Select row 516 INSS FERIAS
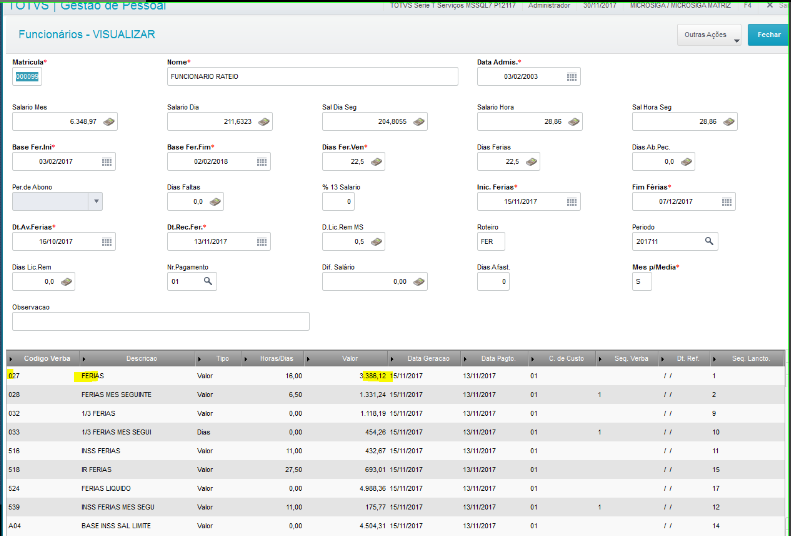 point(396,451)
